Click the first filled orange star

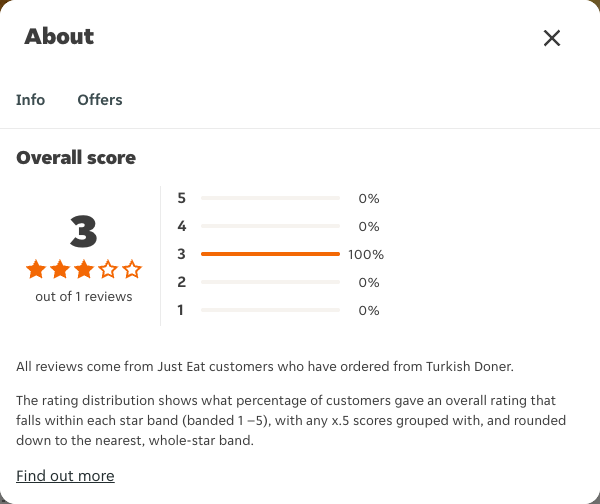coord(36,269)
